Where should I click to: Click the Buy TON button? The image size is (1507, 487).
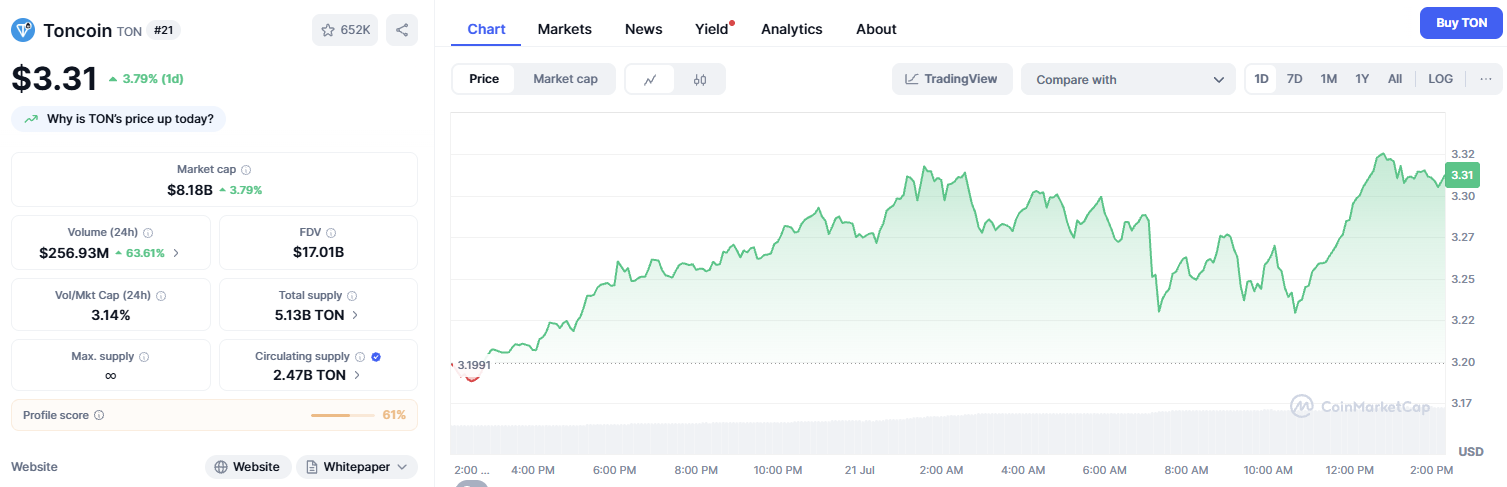[1461, 22]
